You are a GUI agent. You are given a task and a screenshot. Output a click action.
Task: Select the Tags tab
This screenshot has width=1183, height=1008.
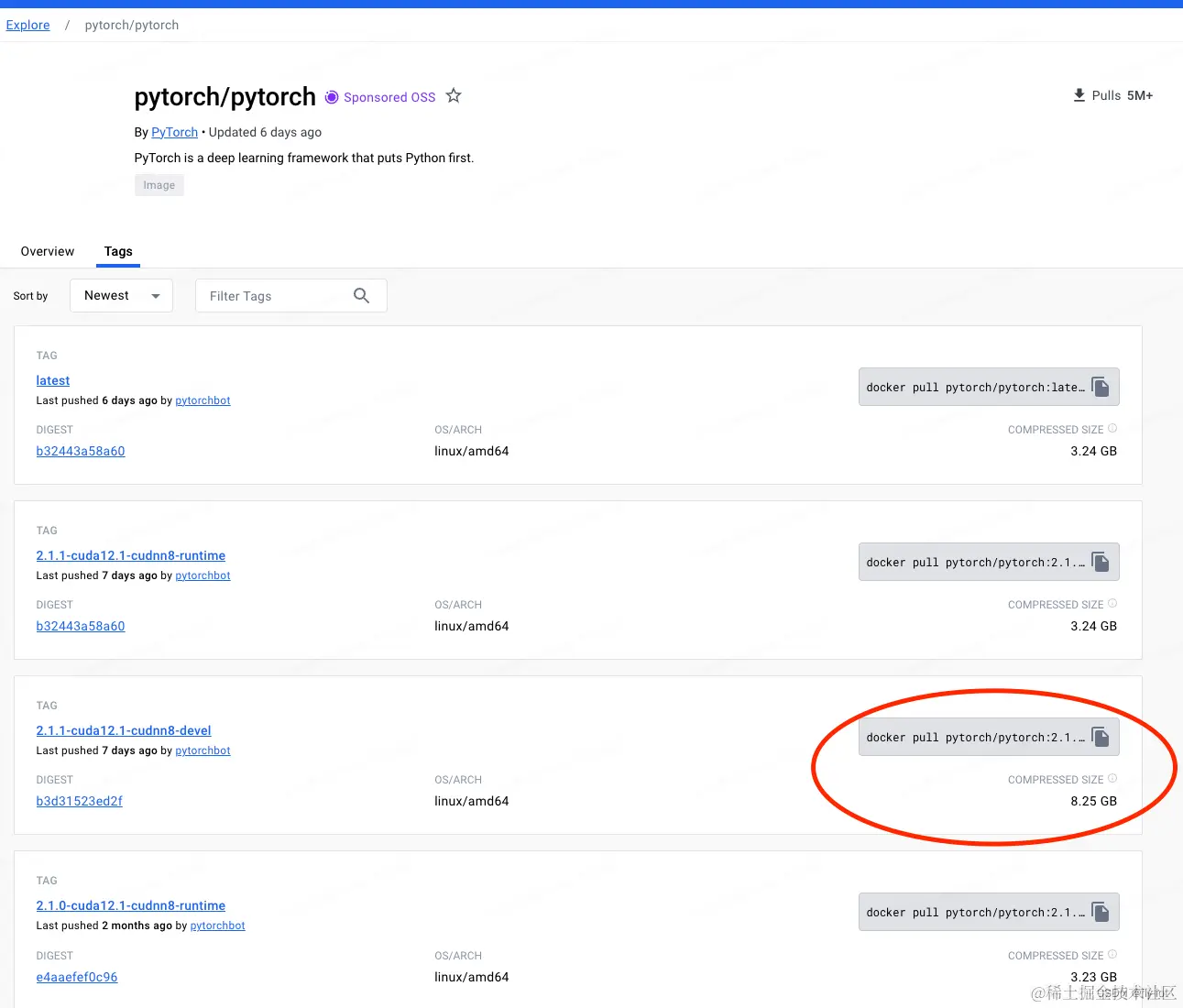point(118,251)
